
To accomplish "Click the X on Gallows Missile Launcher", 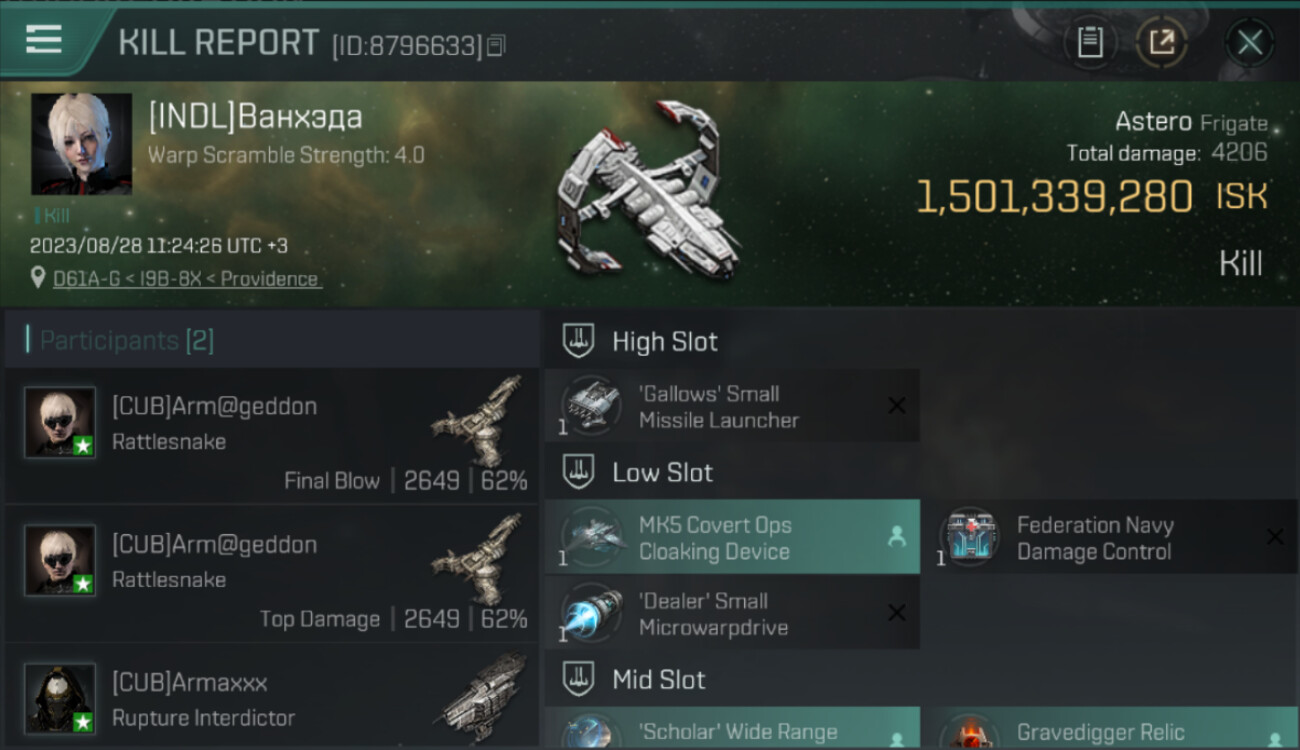I will click(897, 406).
